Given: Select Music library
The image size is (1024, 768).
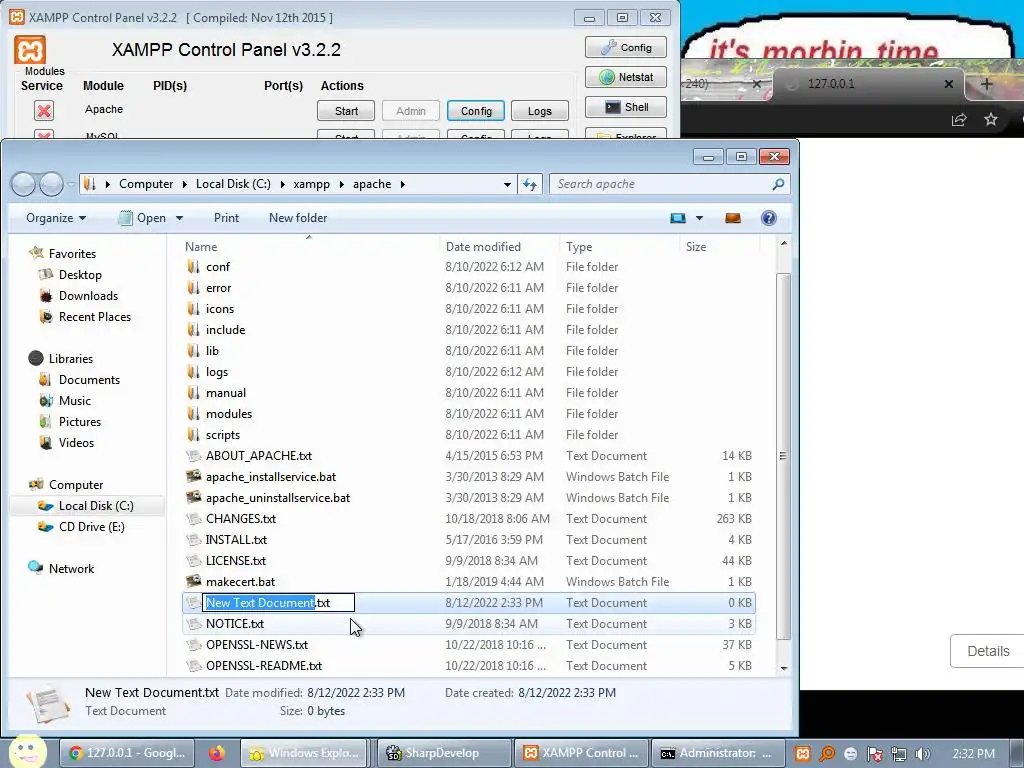Looking at the screenshot, I should (x=74, y=401).
